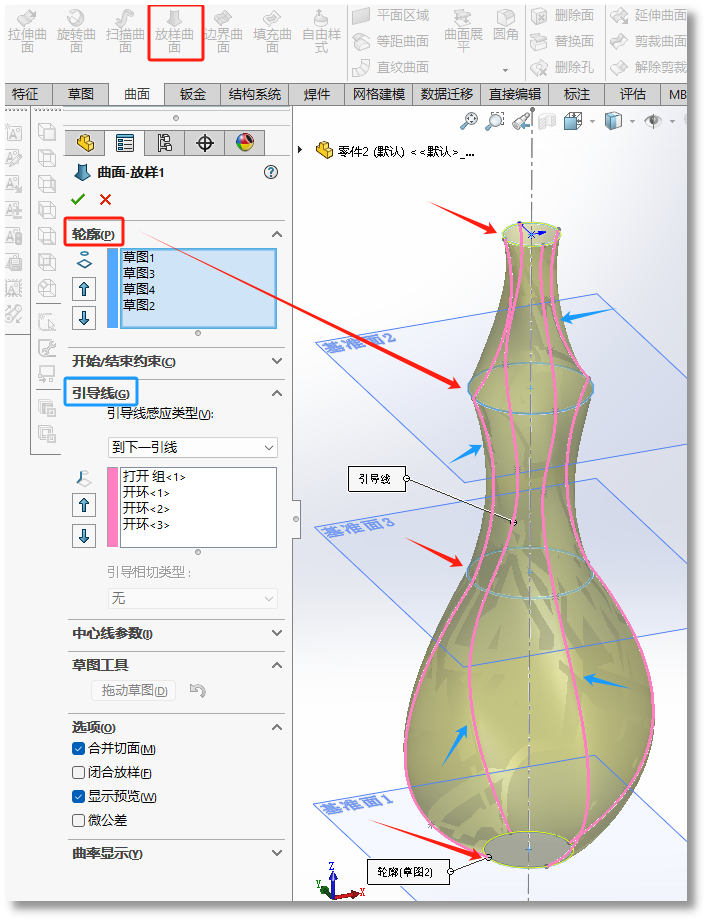Select the 扫描曲面 swept surface tool
This screenshot has height=921, width=707.
coord(125,33)
